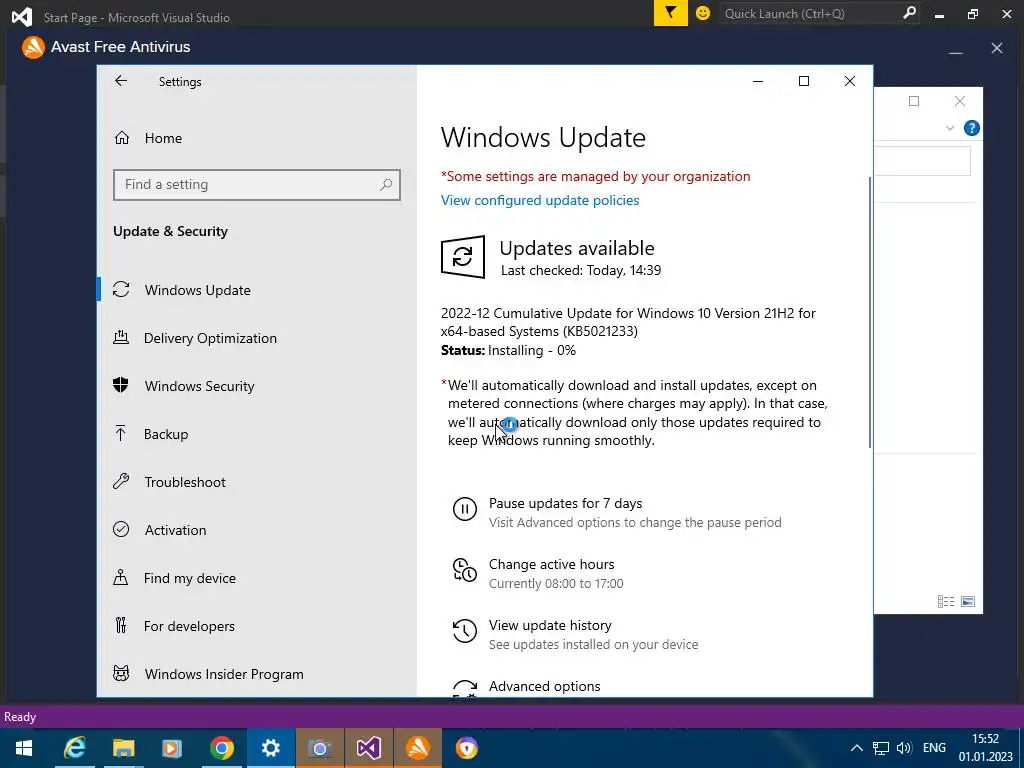Click the Avast taskbar icon
The image size is (1024, 768).
coord(418,748)
